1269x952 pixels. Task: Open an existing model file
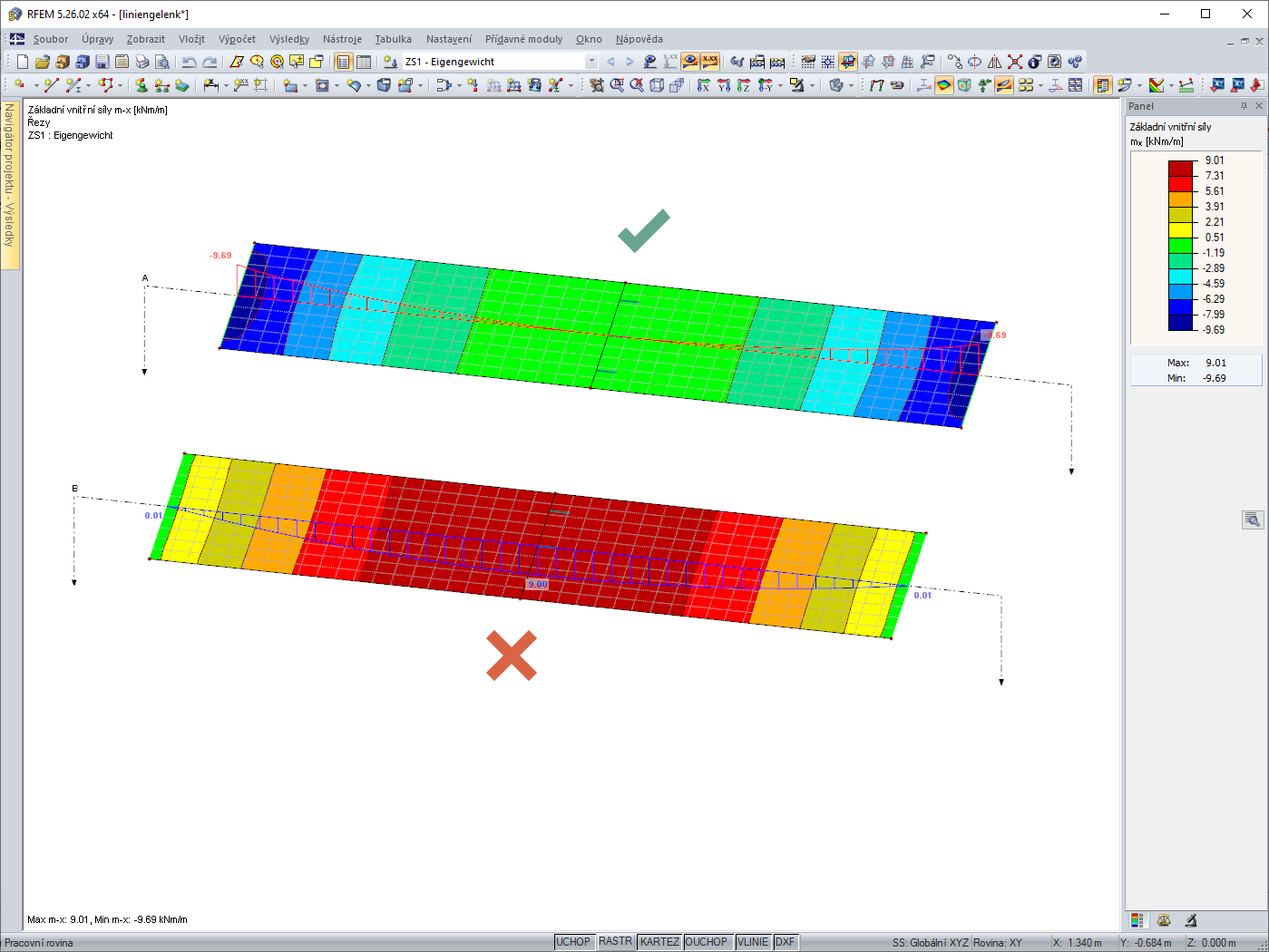(x=43, y=62)
